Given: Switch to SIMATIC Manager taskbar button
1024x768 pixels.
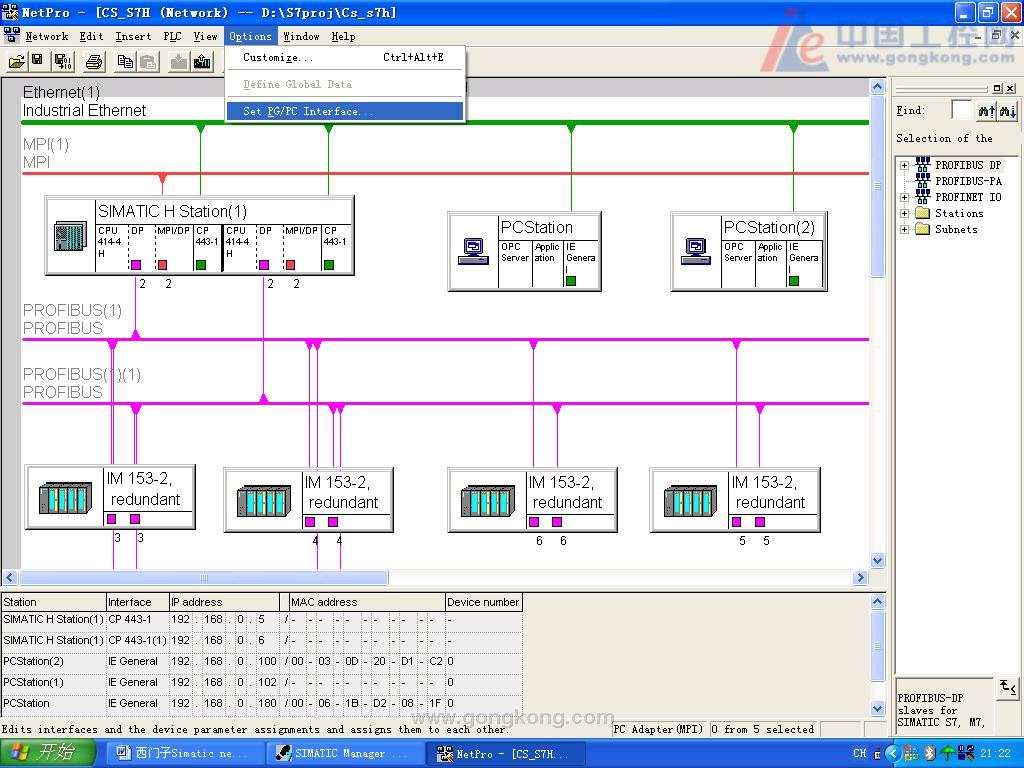Looking at the screenshot, I should pyautogui.click(x=347, y=754).
